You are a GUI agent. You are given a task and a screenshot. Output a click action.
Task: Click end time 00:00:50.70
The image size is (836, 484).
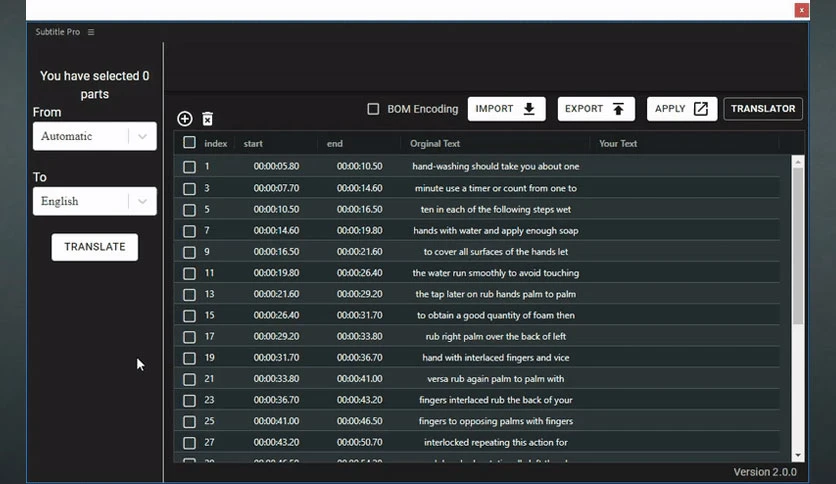coord(359,442)
